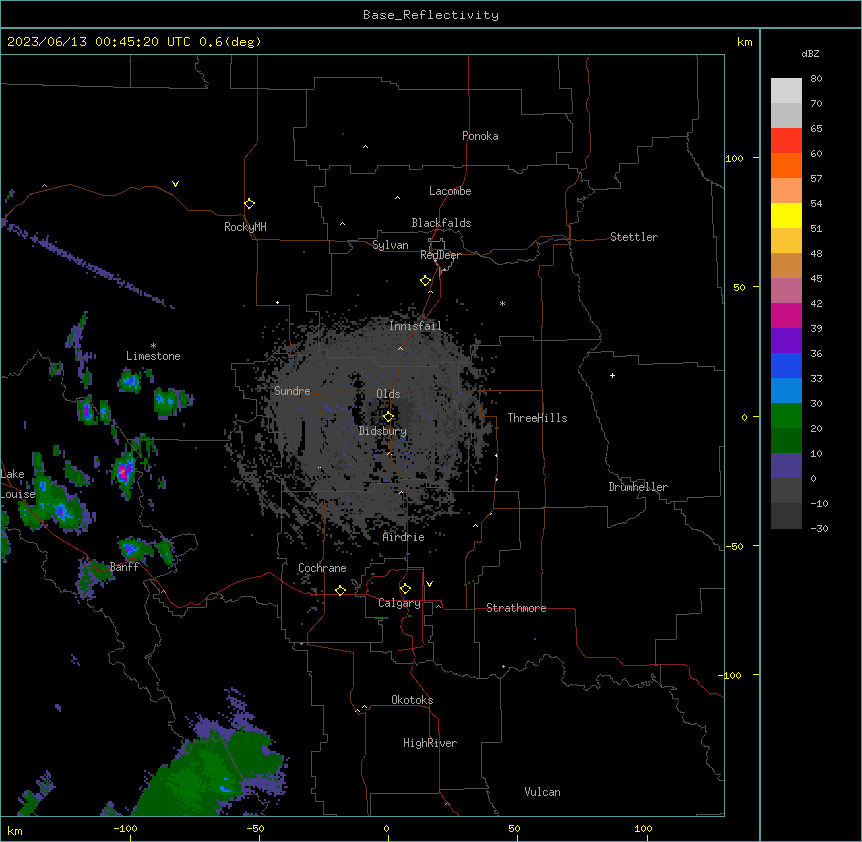
Task: Click yellow V marker northeast of Calgary
Action: [x=429, y=584]
